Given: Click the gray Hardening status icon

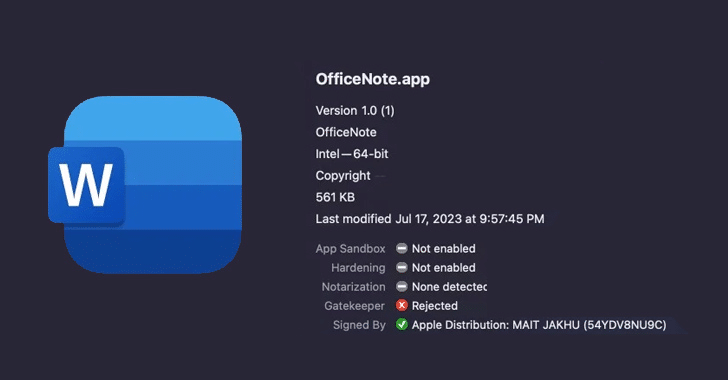Looking at the screenshot, I should [x=402, y=268].
